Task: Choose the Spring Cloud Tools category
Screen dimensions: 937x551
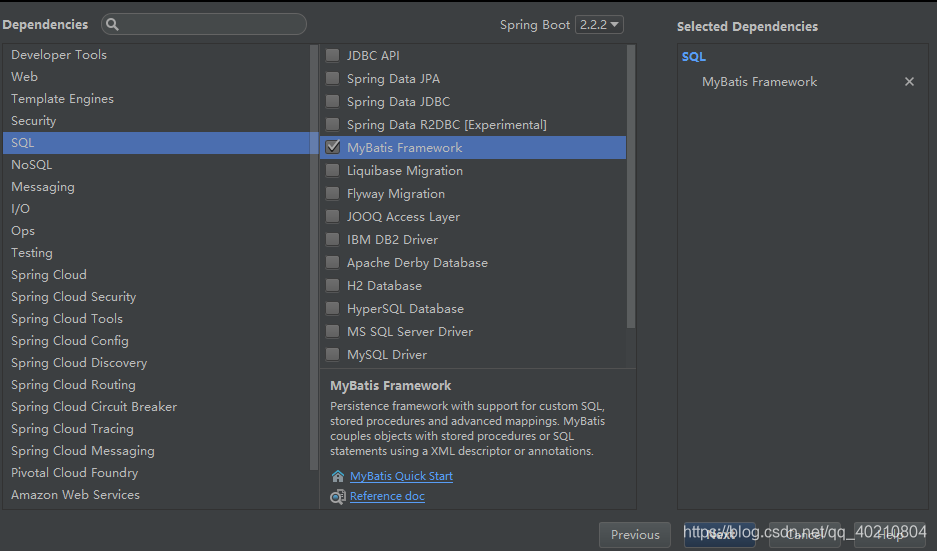Action: [157, 319]
